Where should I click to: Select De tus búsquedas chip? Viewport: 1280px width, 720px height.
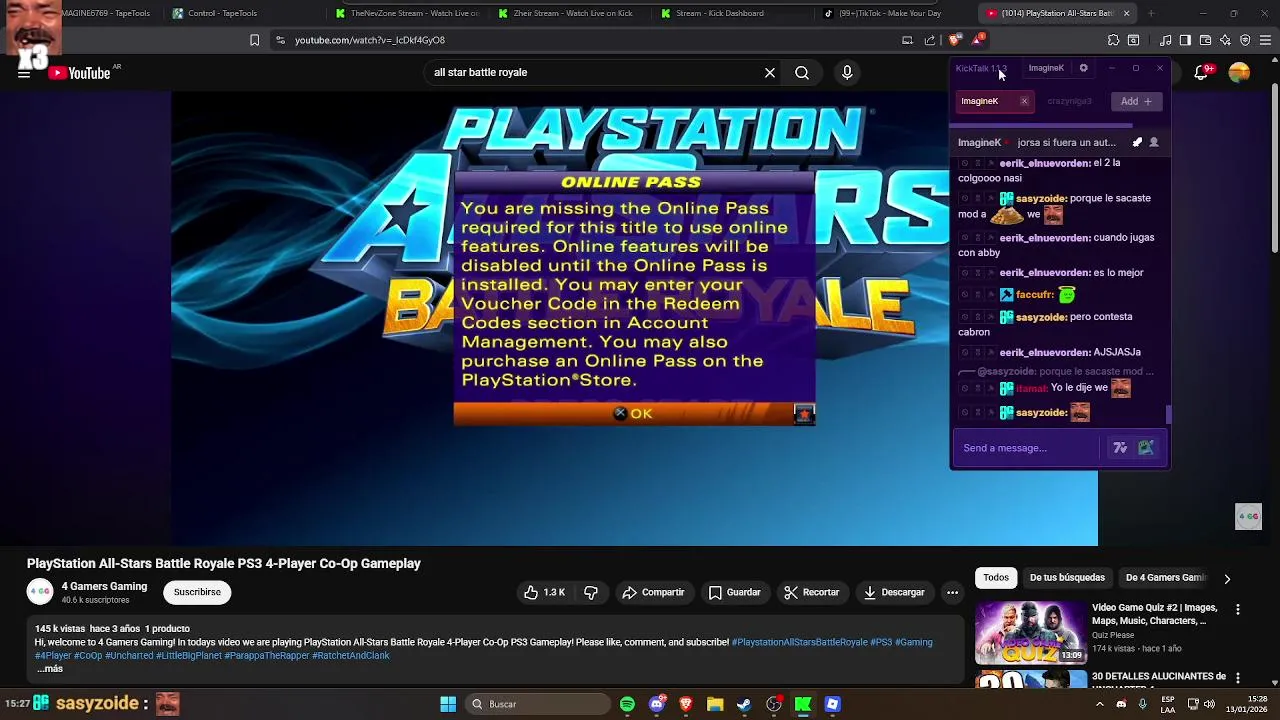coord(1067,578)
